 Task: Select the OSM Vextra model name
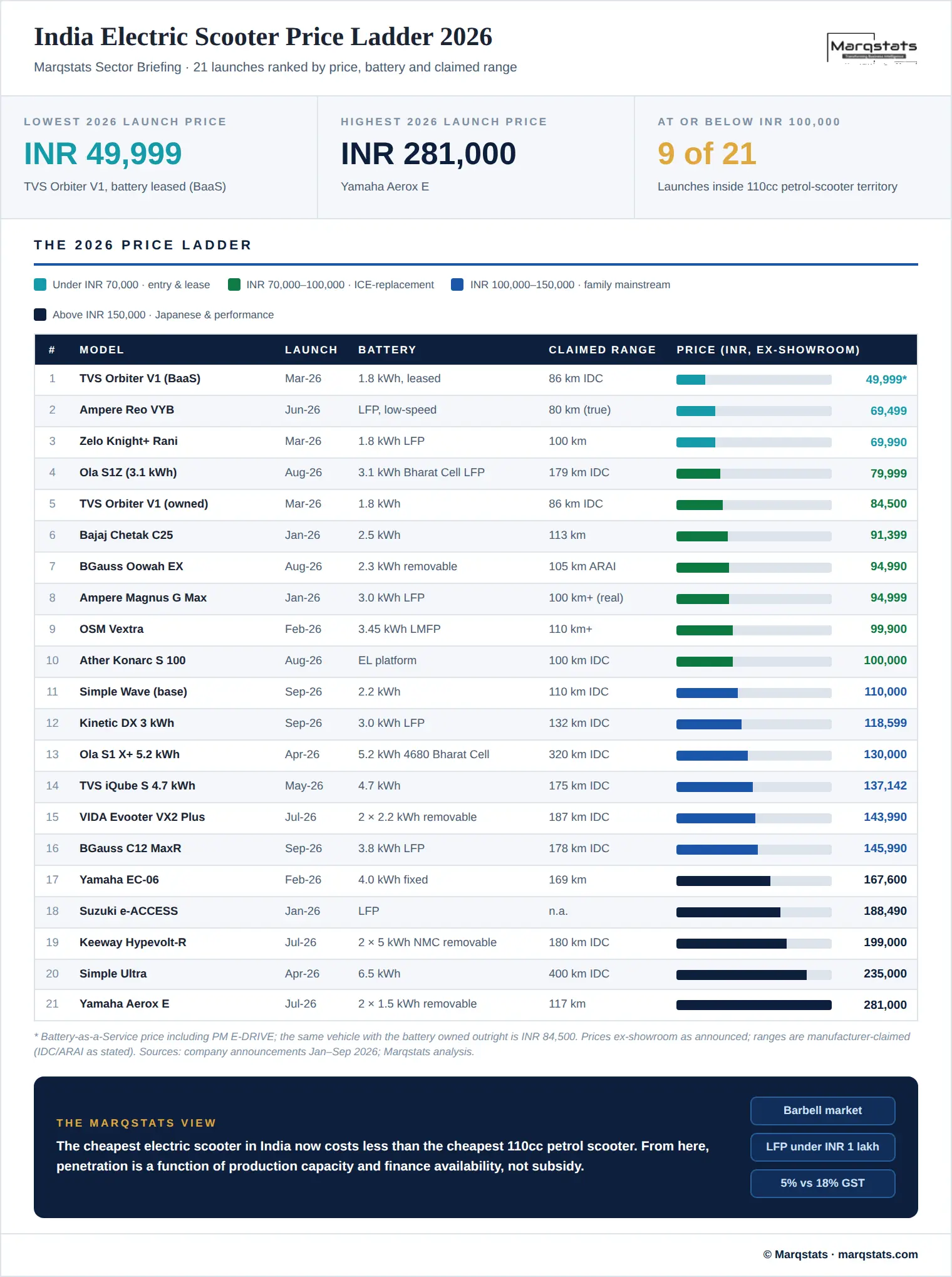point(111,629)
